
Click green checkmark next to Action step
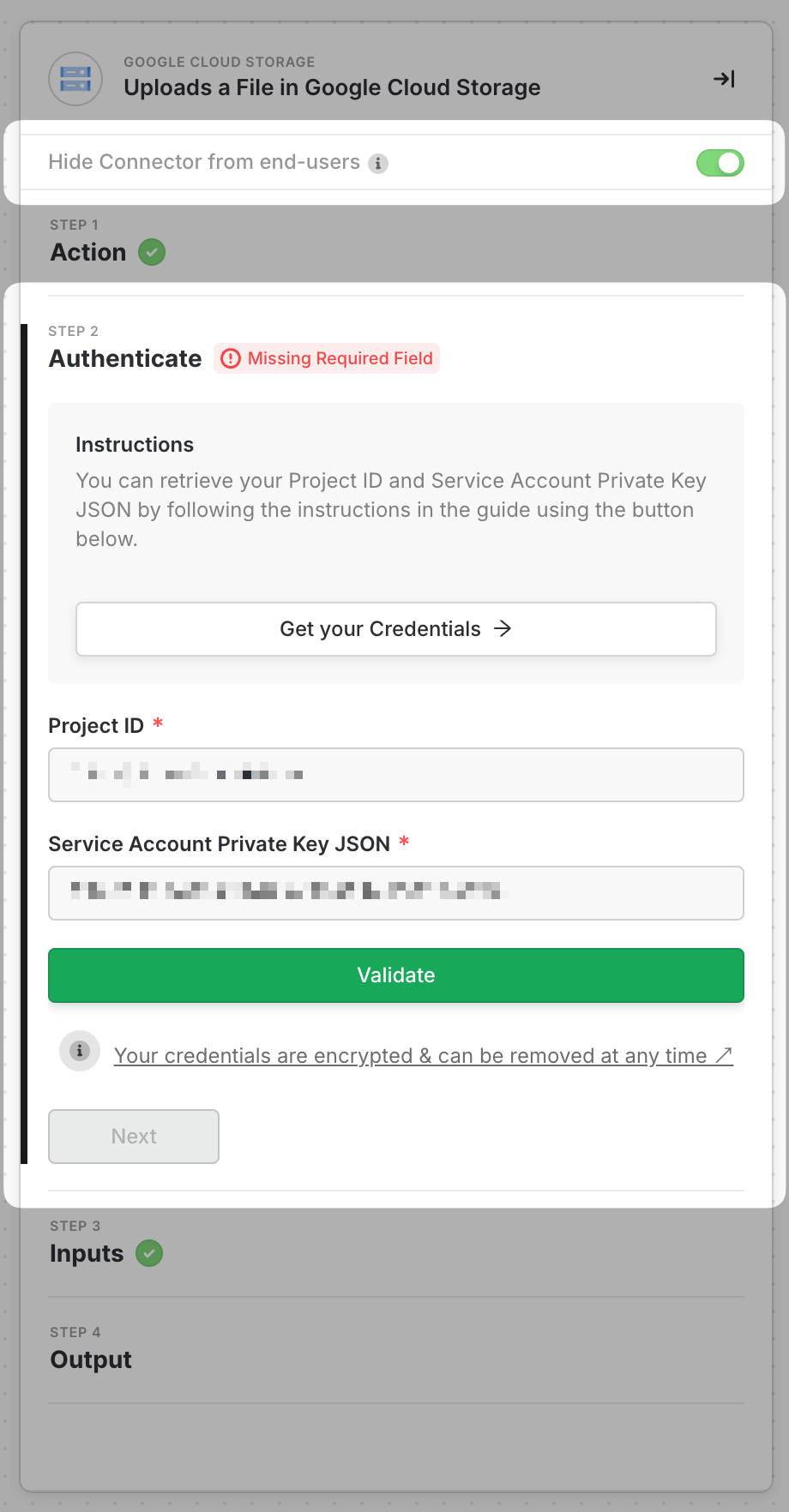pos(152,253)
